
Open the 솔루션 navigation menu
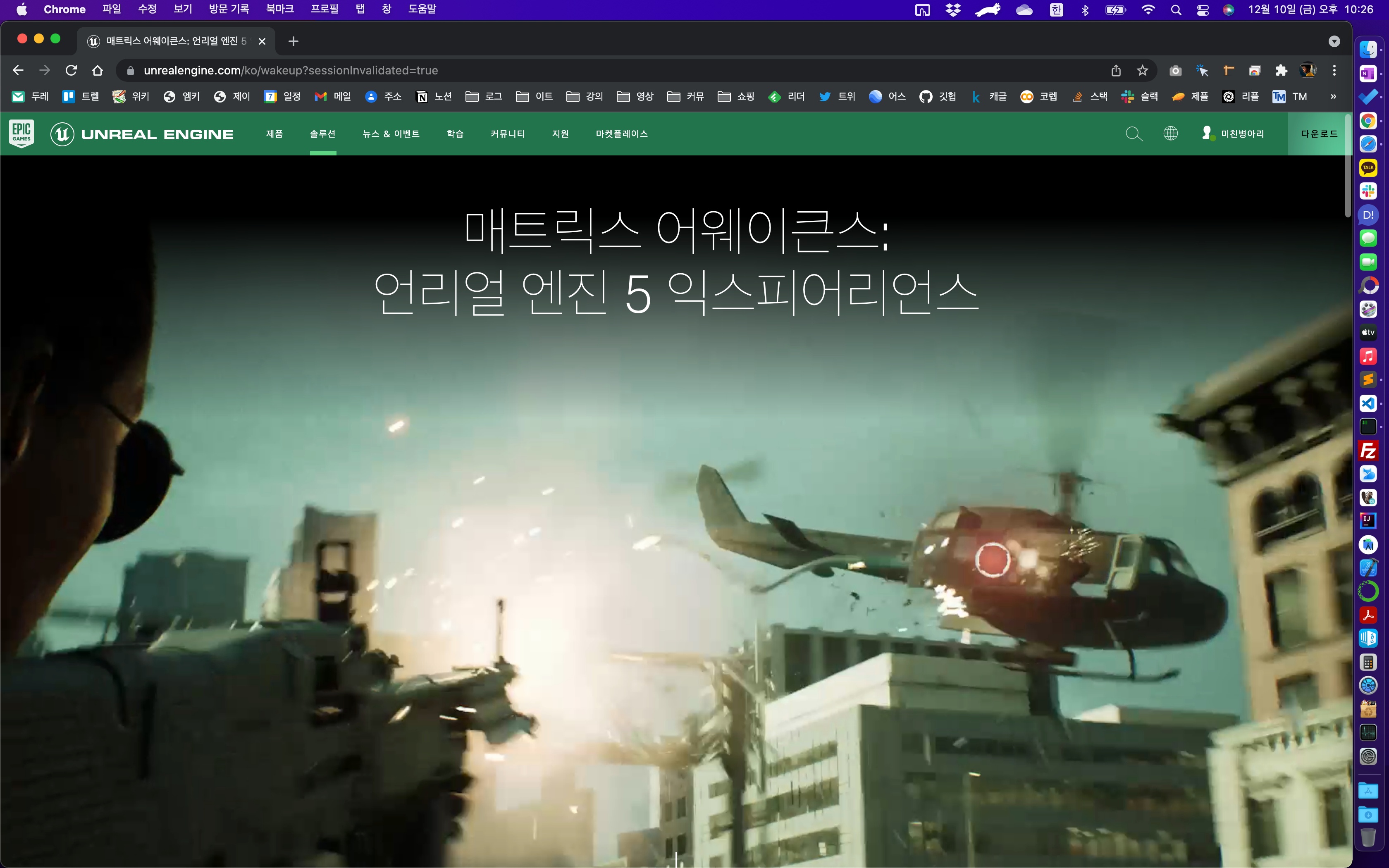click(322, 134)
